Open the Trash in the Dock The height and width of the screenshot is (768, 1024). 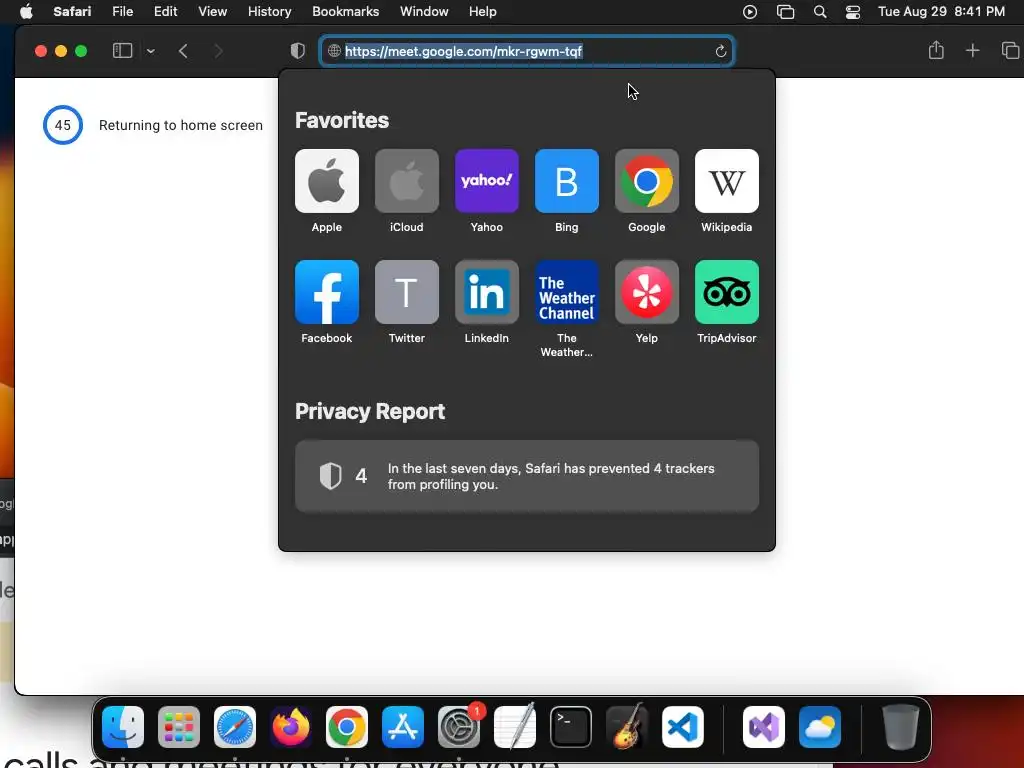click(x=901, y=727)
